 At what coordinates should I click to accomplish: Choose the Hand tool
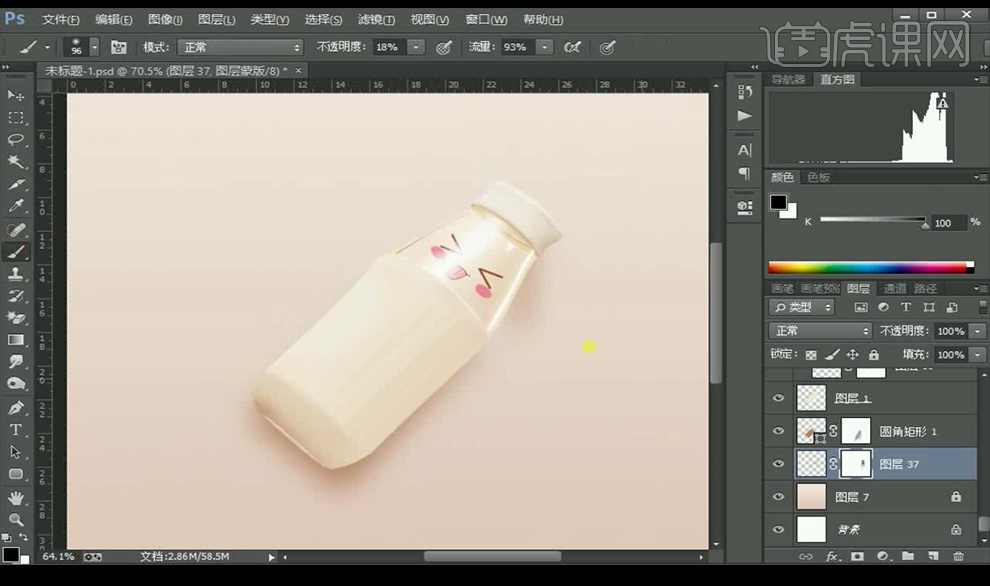tap(16, 497)
